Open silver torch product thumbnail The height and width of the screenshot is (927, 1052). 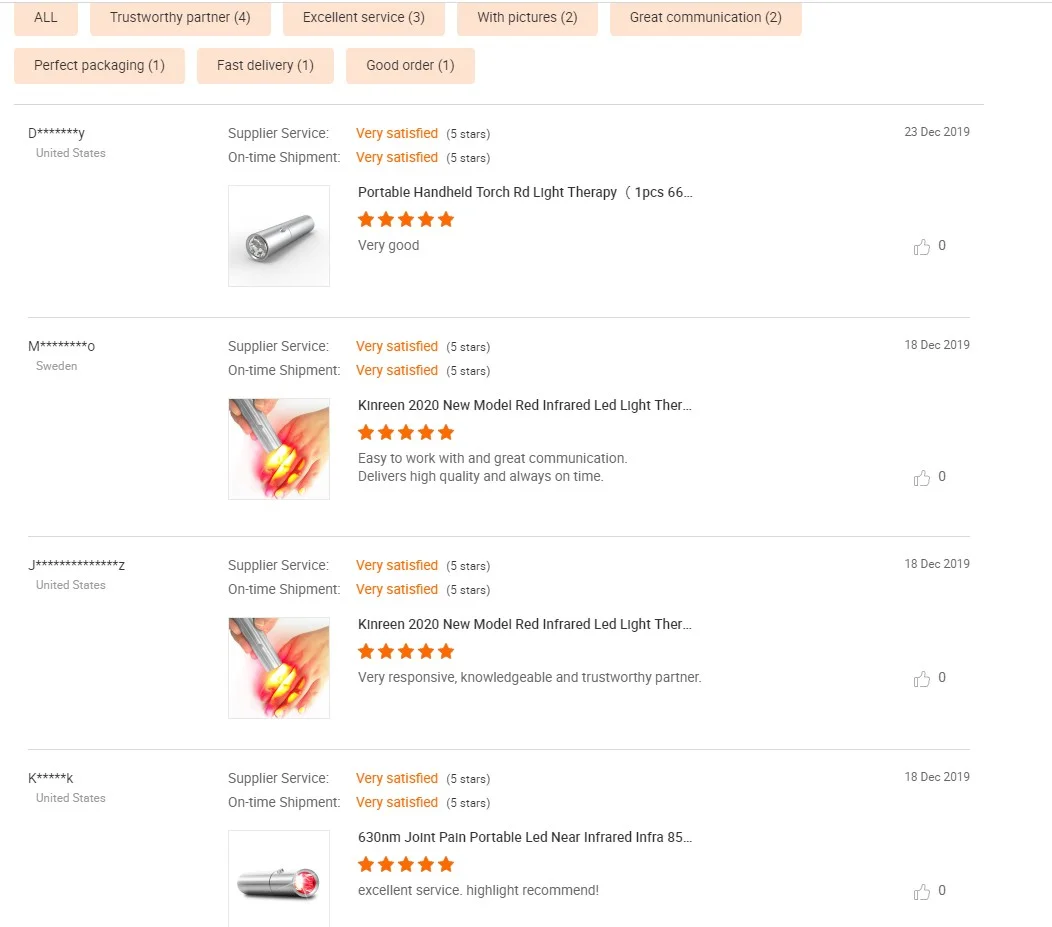click(x=279, y=236)
